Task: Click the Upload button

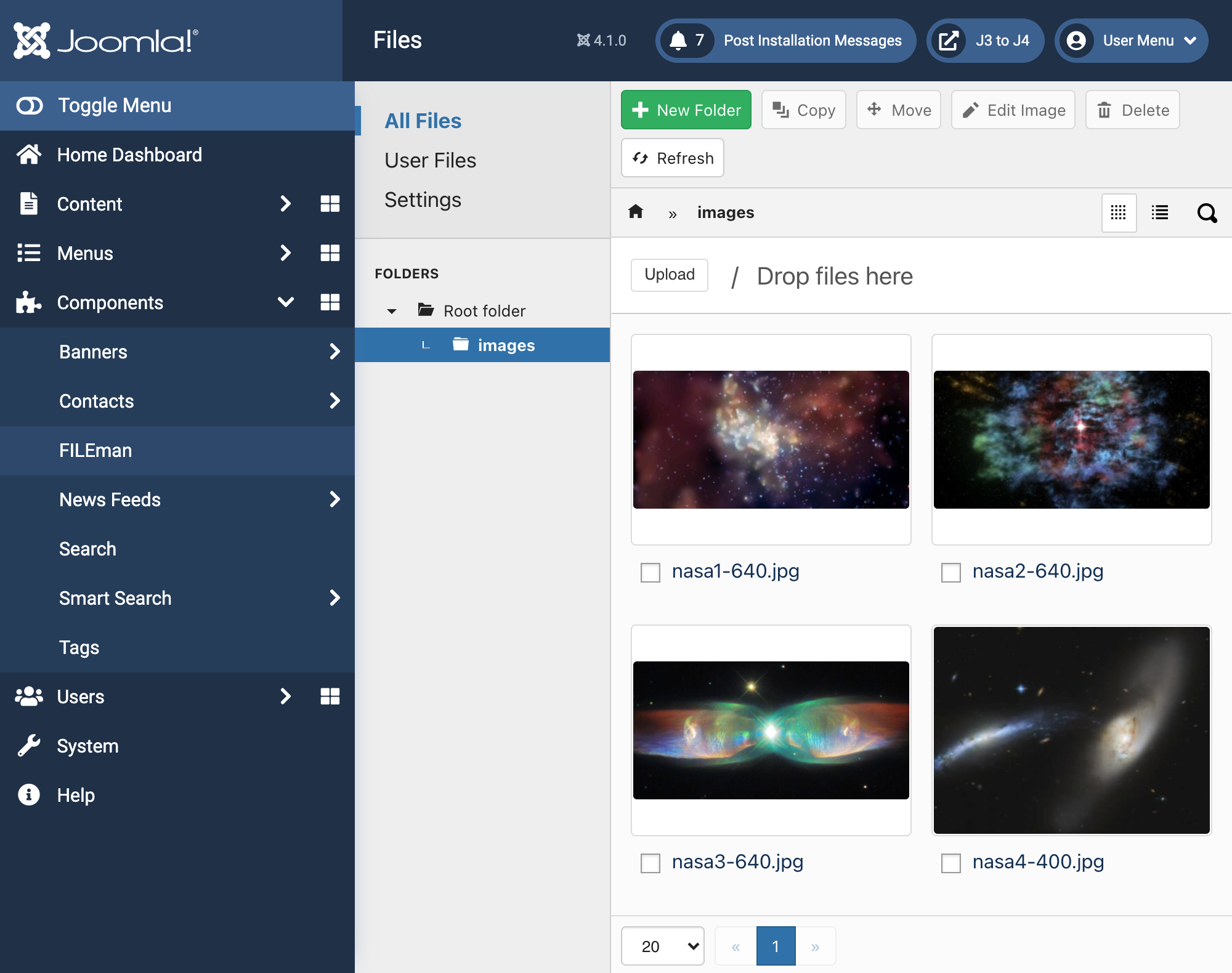Action: pos(670,275)
